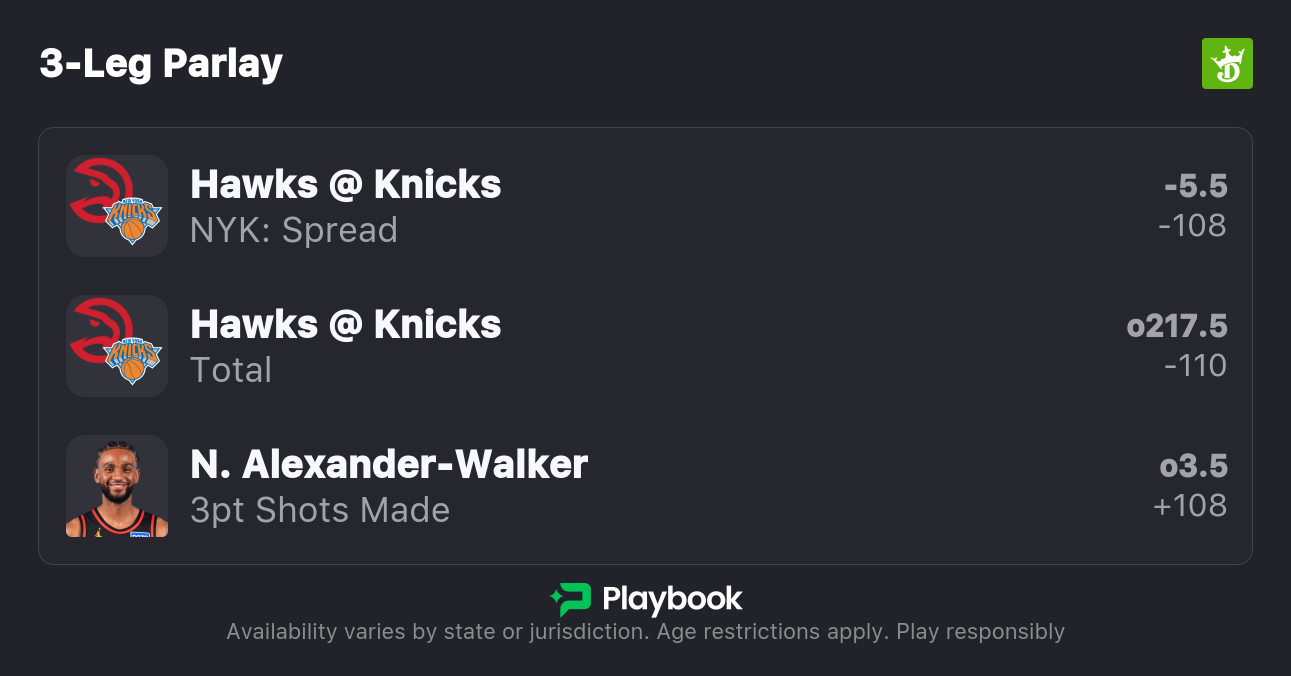Open N. Alexander-Walker's headshot photo
The image size is (1291, 676).
click(117, 486)
